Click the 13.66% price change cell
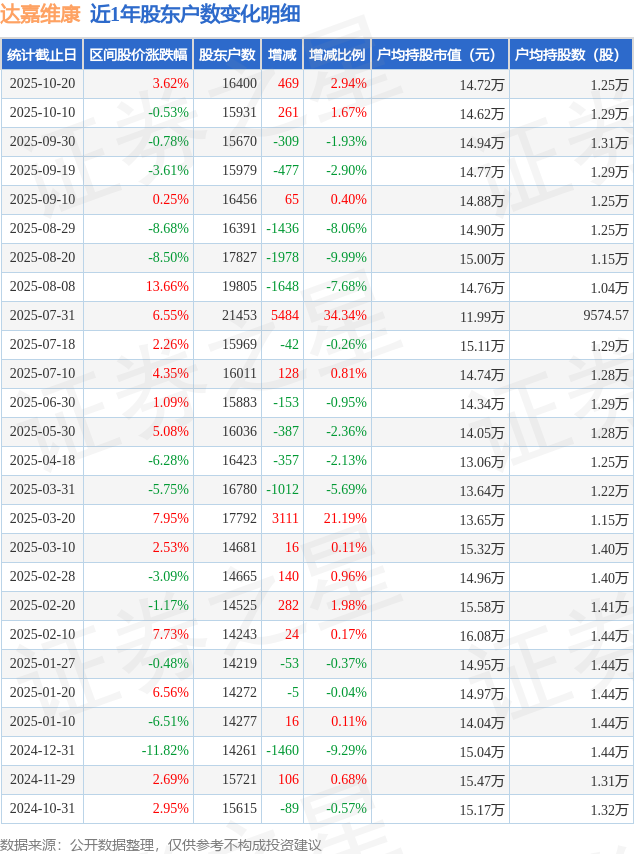Viewport: 634px width, 854px height. (167, 286)
